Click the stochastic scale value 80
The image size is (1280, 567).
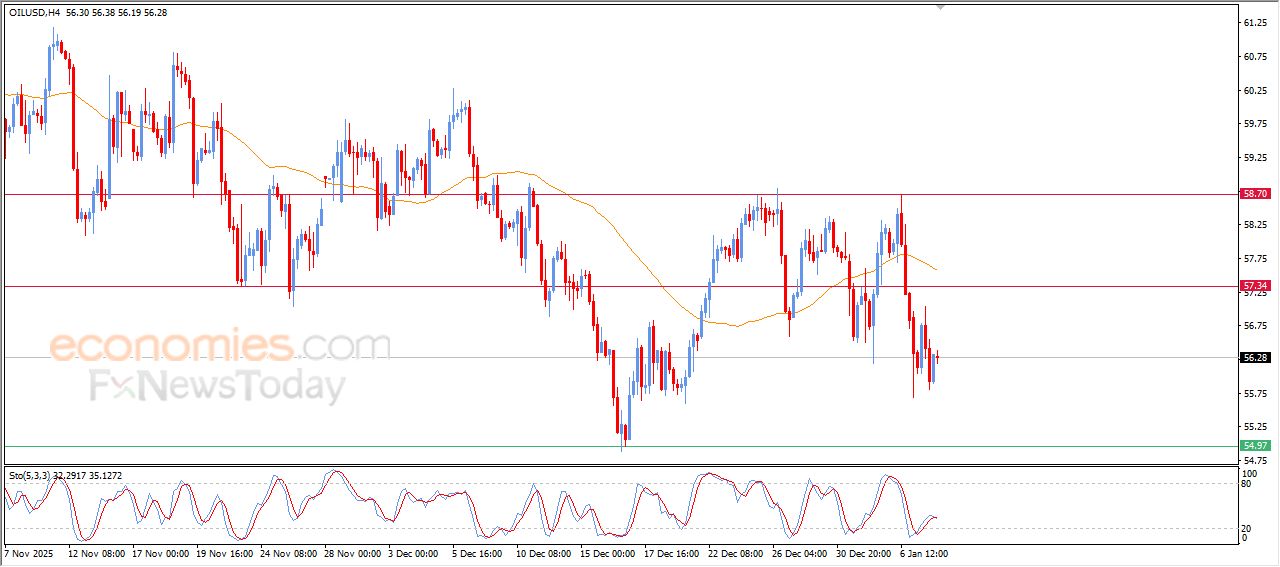pos(1247,484)
